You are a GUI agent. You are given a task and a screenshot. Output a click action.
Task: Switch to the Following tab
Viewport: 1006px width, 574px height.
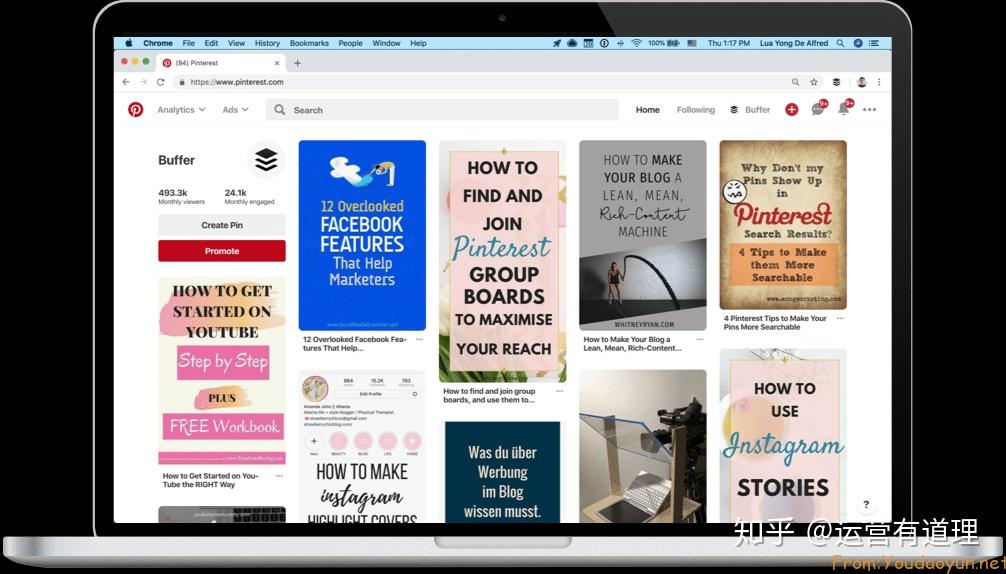coord(695,110)
